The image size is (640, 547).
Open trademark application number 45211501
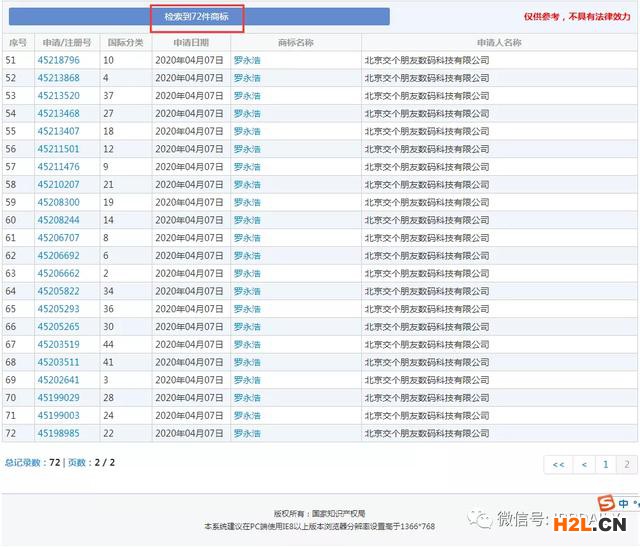click(x=58, y=149)
